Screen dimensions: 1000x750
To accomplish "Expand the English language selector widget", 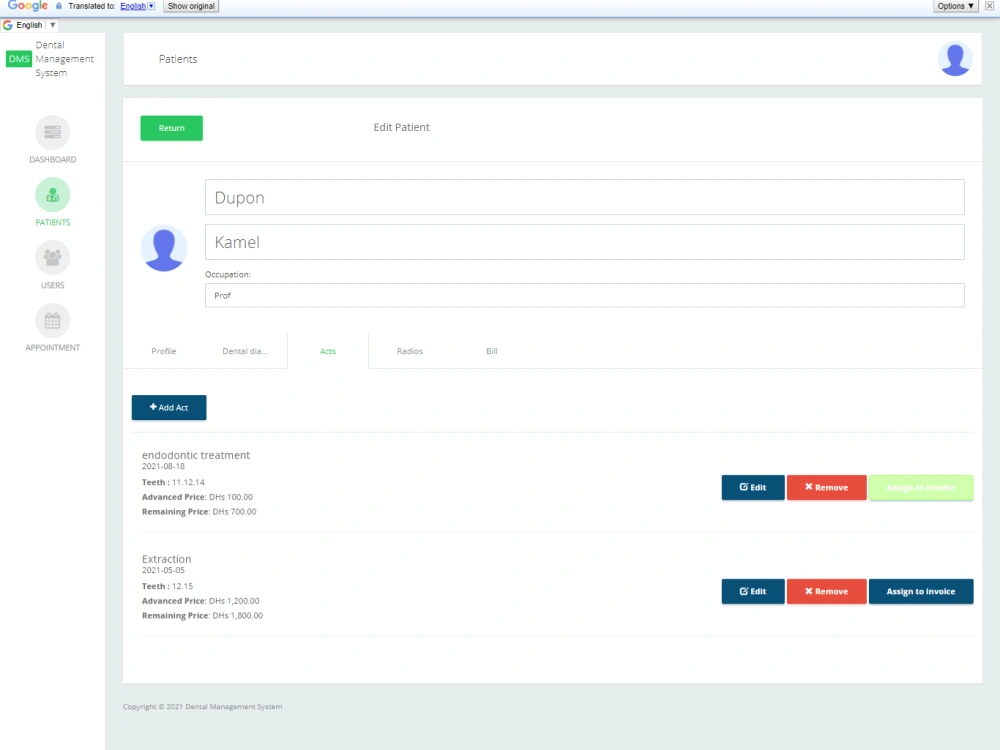I will (x=30, y=25).
